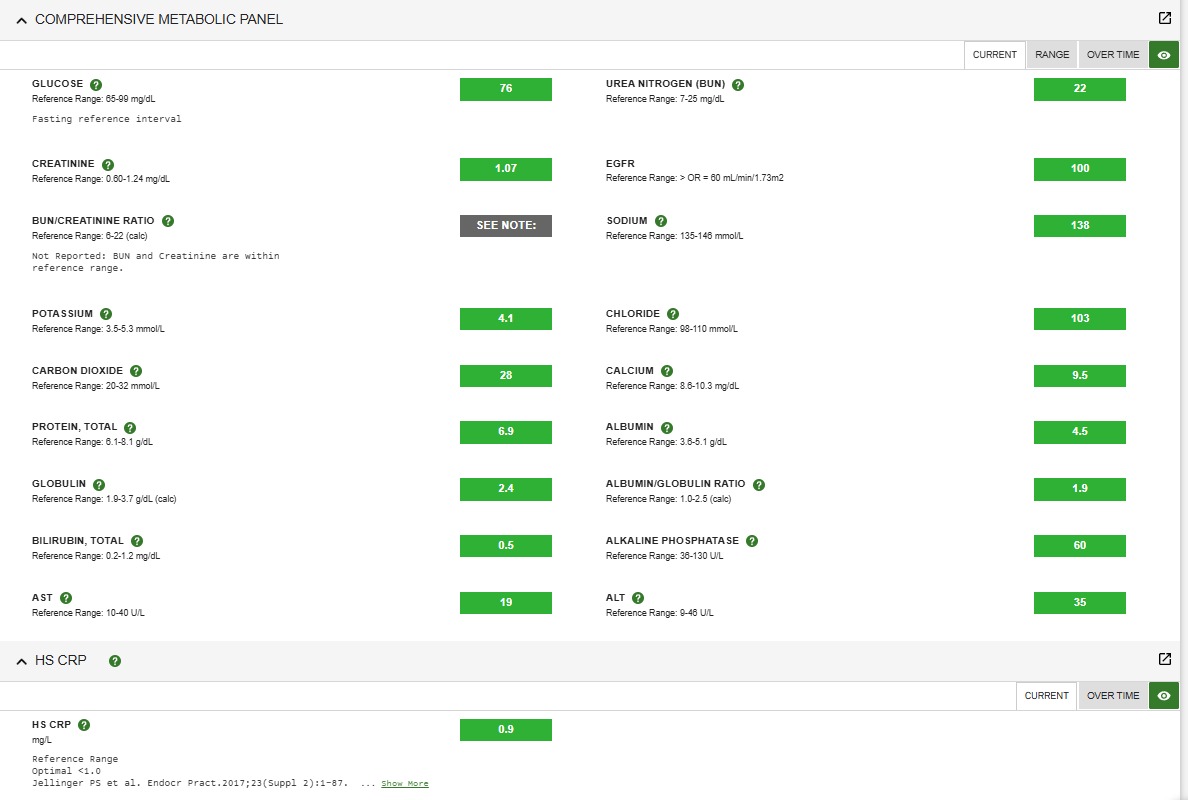Toggle eye visibility for HS CRP section
Image resolution: width=1188 pixels, height=800 pixels.
pos(1164,695)
